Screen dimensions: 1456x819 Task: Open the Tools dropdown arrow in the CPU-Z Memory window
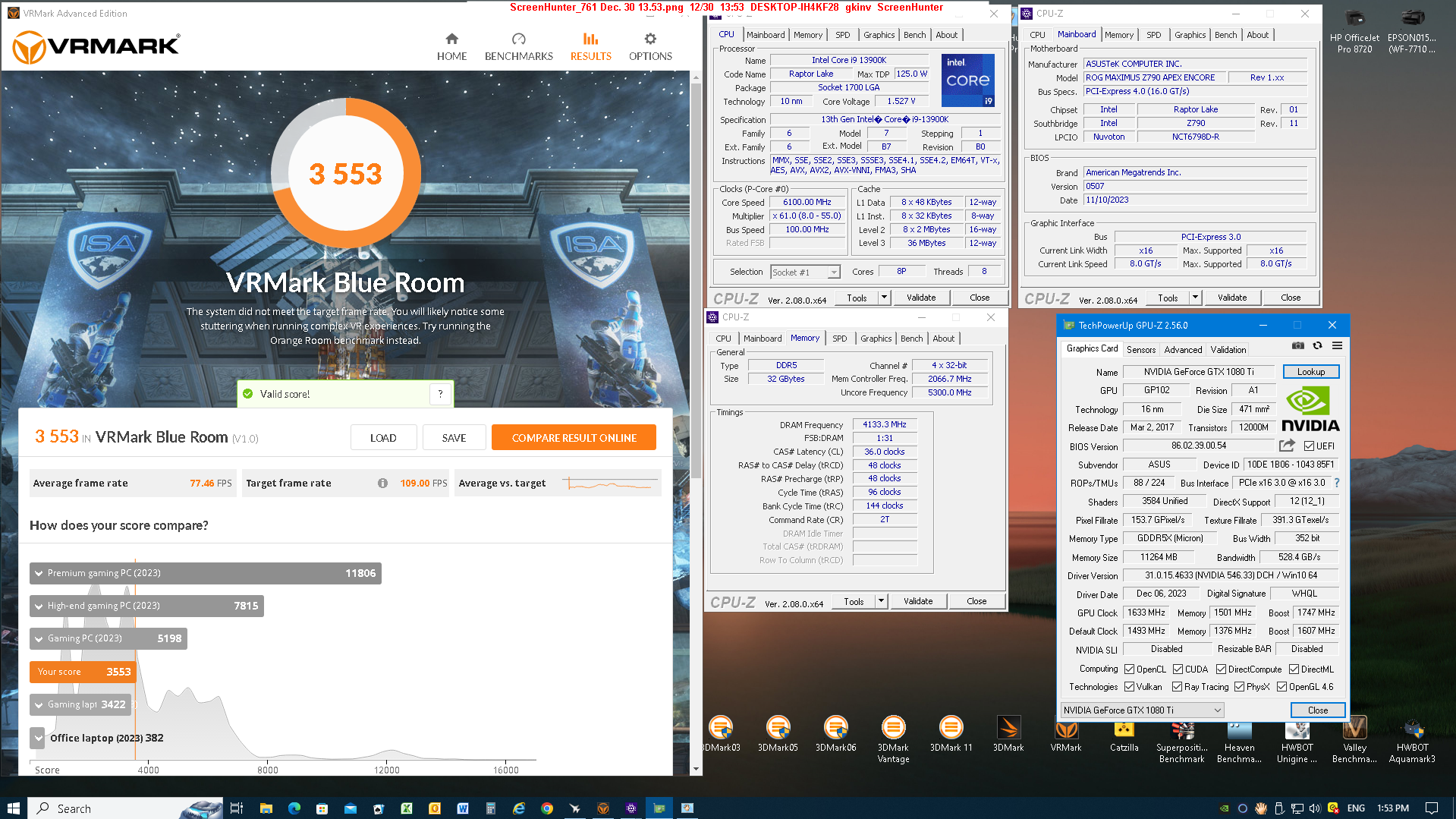click(881, 601)
